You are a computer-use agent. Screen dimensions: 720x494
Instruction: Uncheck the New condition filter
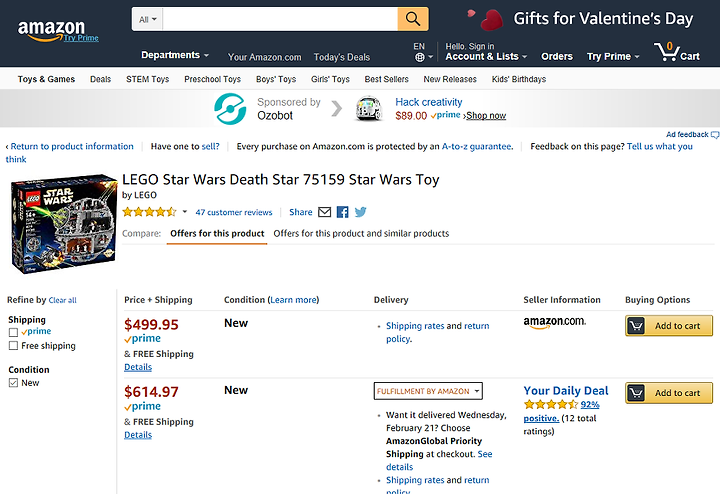tap(13, 383)
